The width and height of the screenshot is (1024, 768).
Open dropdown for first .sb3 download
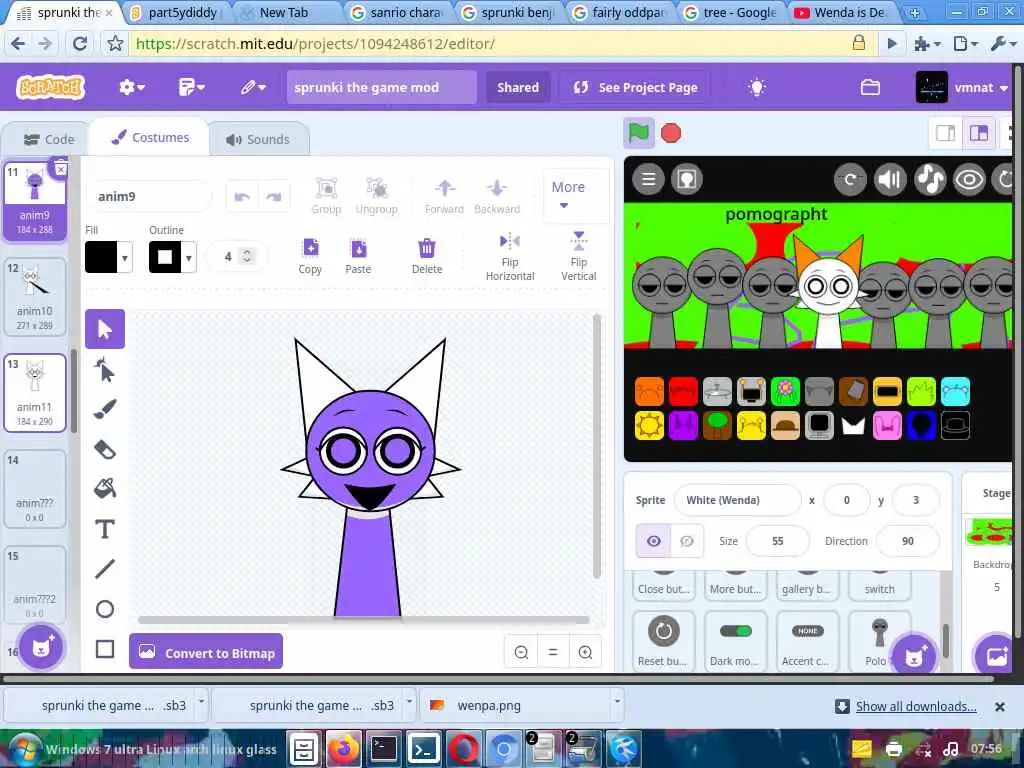[202, 701]
